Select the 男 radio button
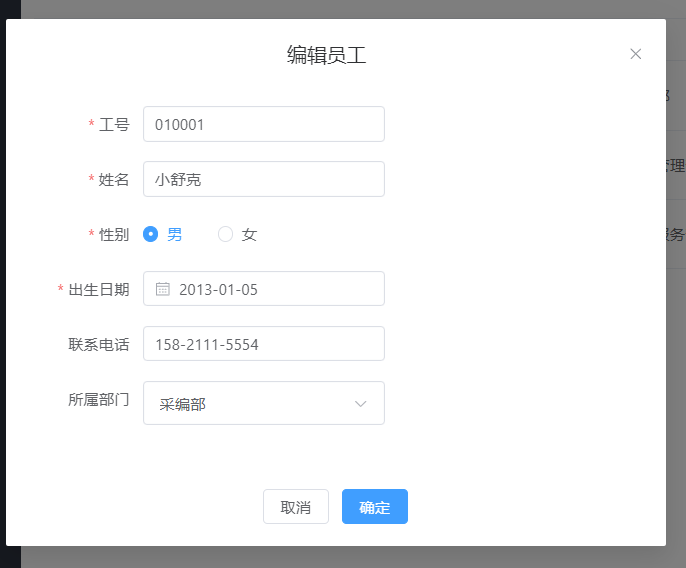Screen dimensions: 686x568 [150, 234]
